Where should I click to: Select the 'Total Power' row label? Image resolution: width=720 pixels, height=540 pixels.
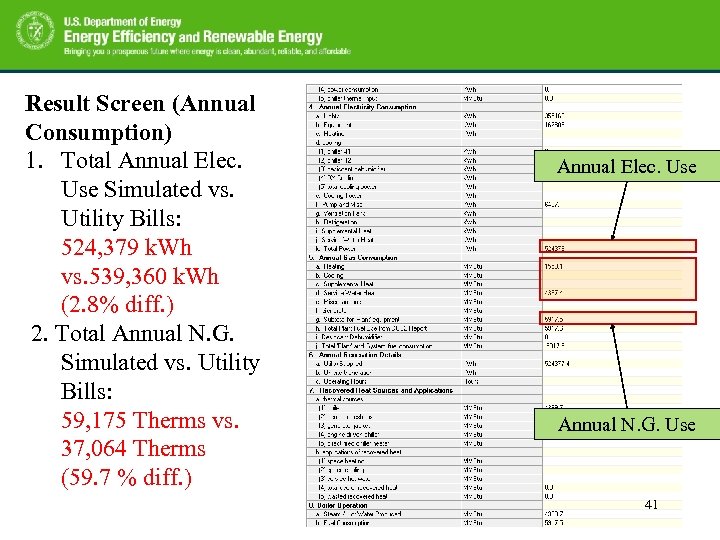tap(339, 248)
